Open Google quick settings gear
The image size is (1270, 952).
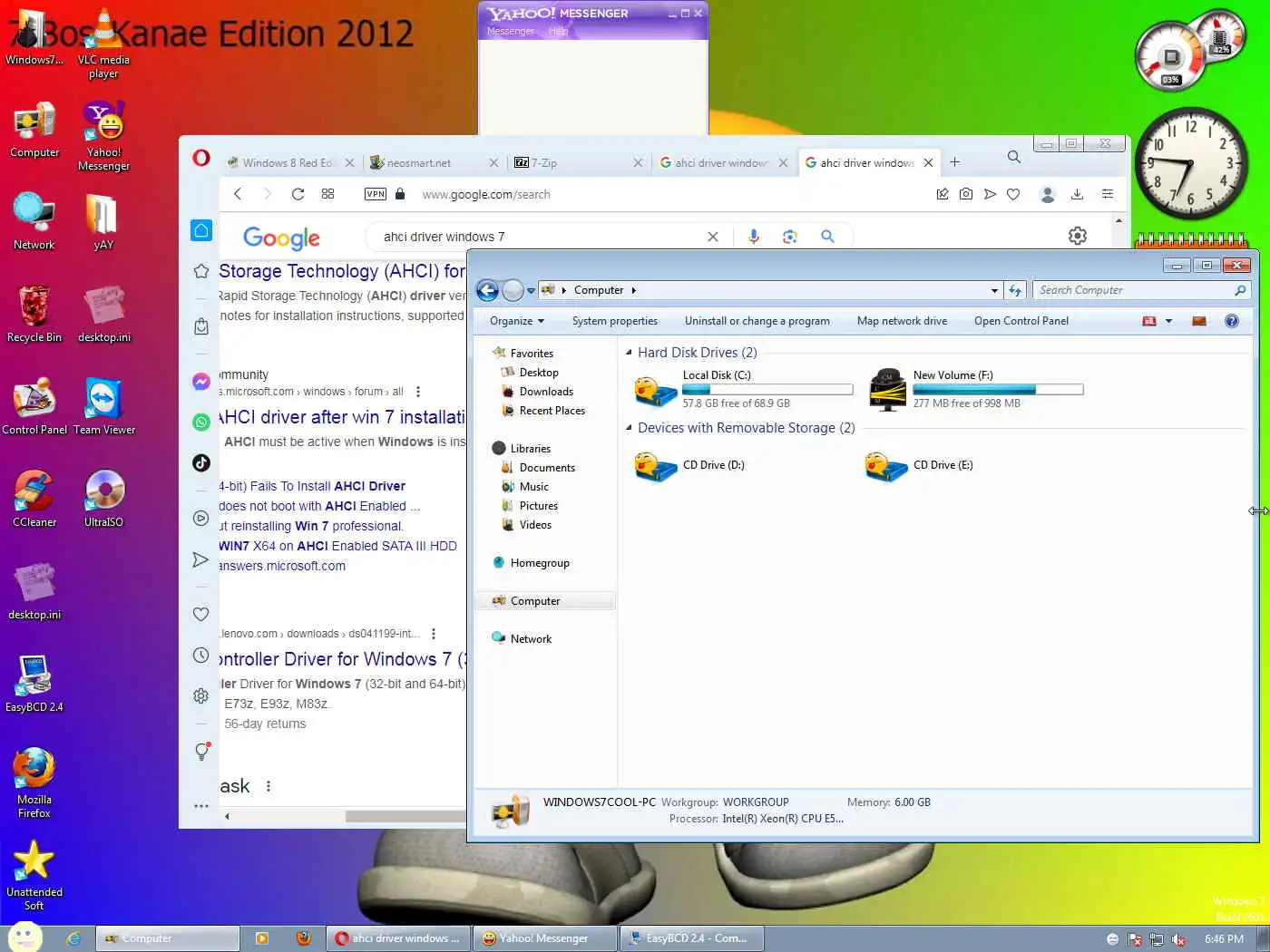(x=1078, y=236)
